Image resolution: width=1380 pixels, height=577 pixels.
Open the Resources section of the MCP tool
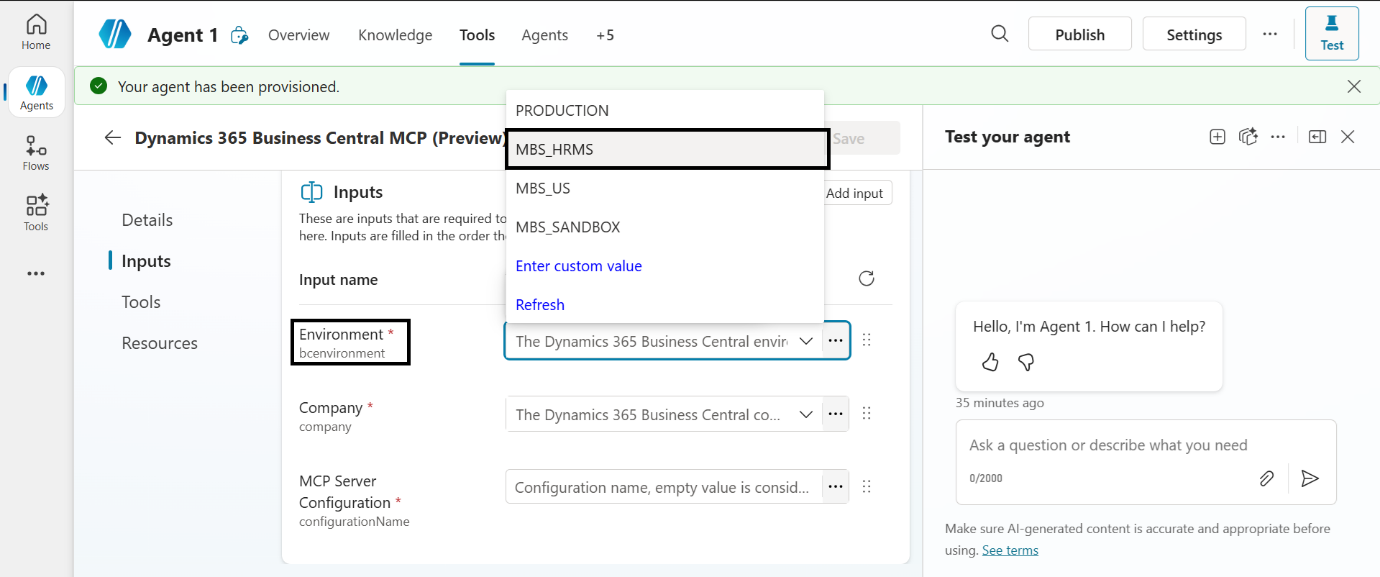(159, 342)
